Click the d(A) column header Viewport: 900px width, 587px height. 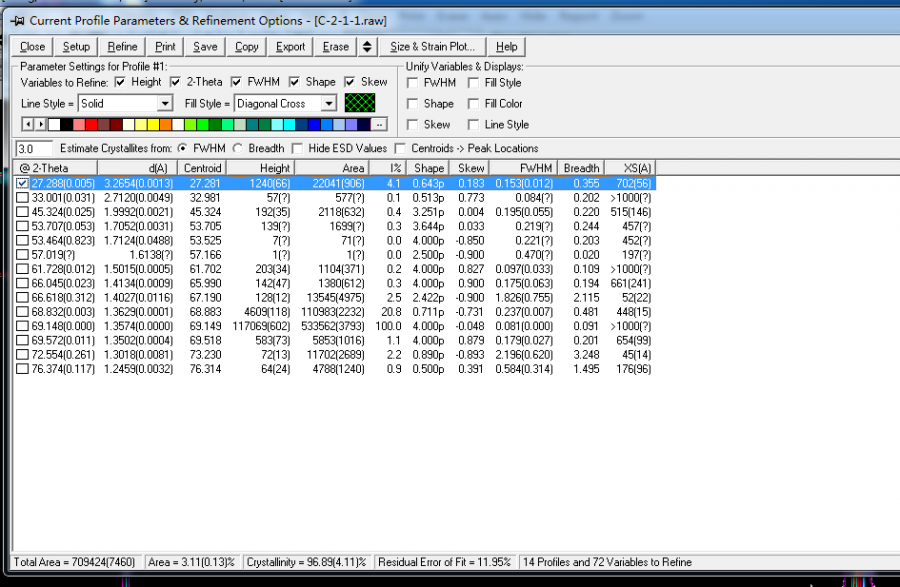click(138, 168)
